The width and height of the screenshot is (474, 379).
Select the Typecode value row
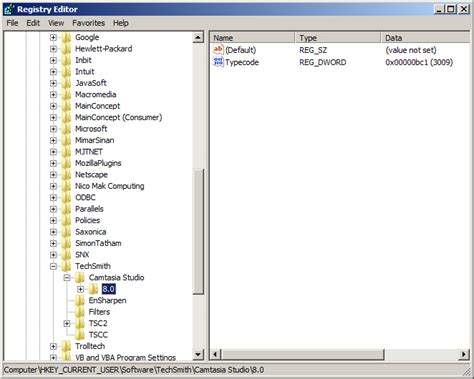coord(339,62)
